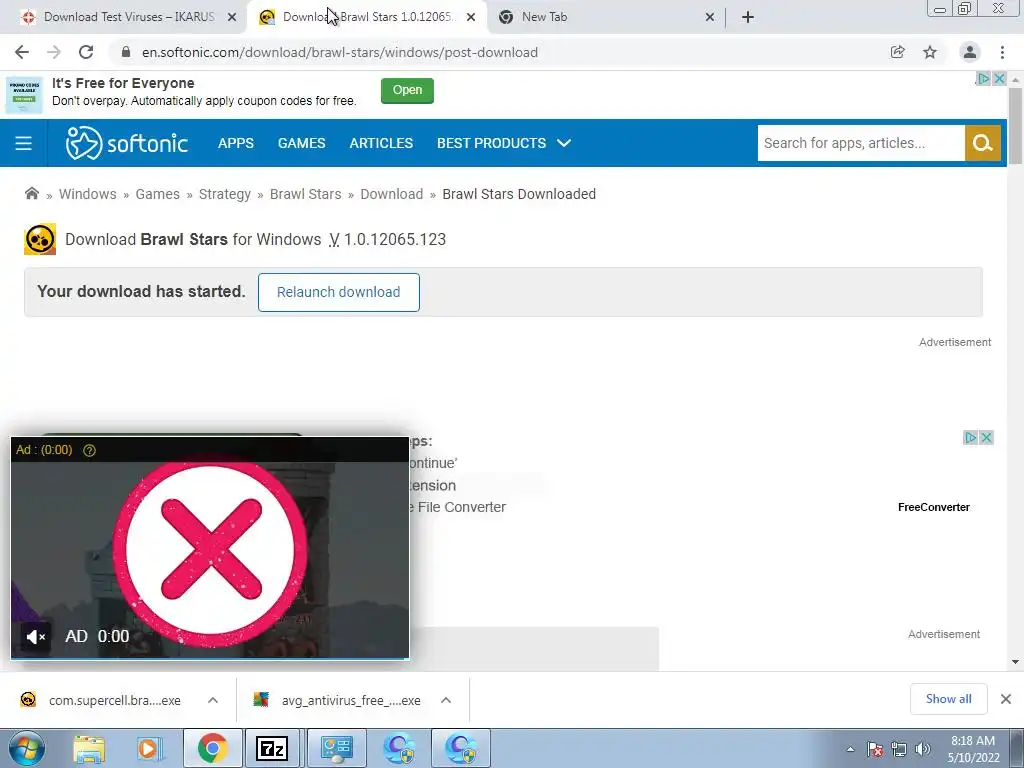Expand the BEST PRODUCTS dropdown
This screenshot has width=1024, height=768.
pyautogui.click(x=504, y=143)
